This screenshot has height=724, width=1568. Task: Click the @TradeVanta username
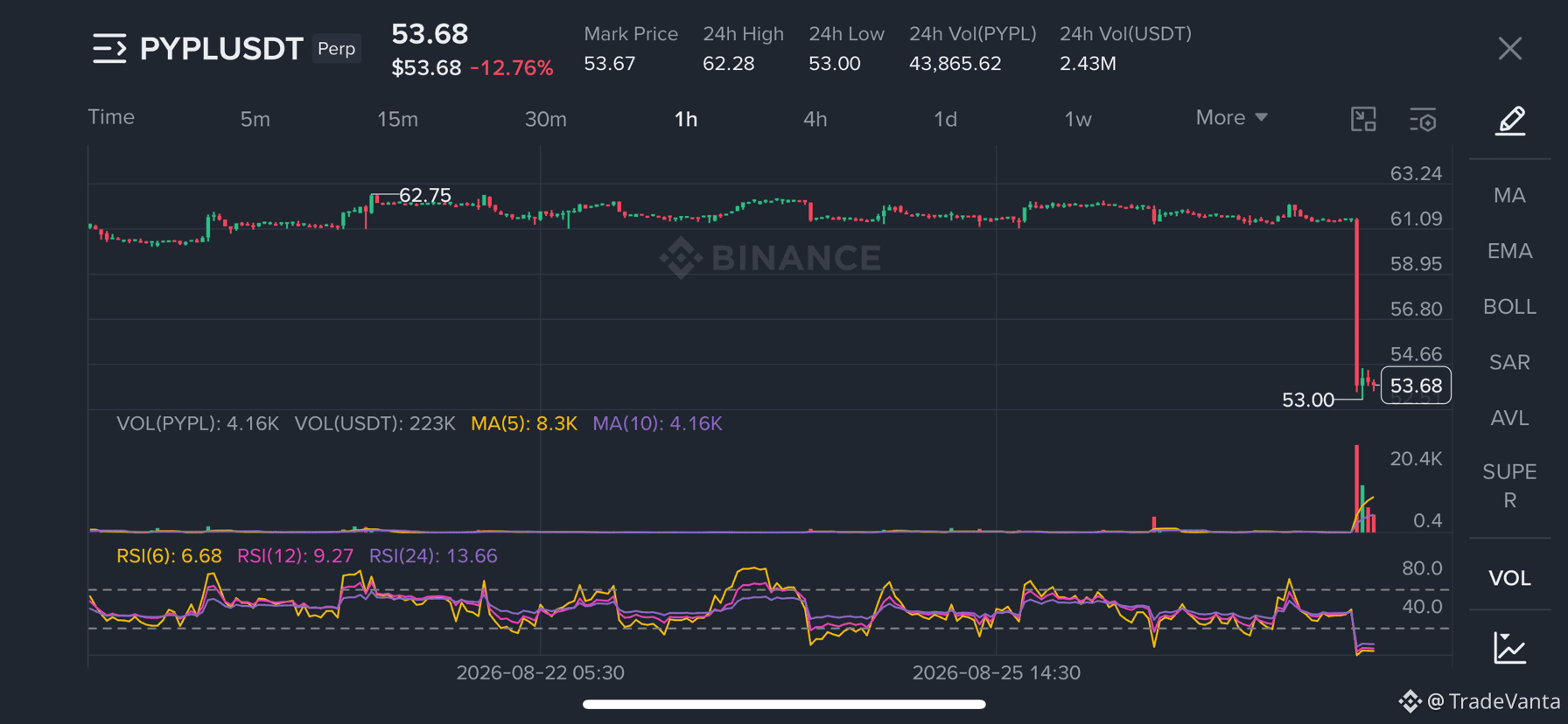click(1494, 701)
